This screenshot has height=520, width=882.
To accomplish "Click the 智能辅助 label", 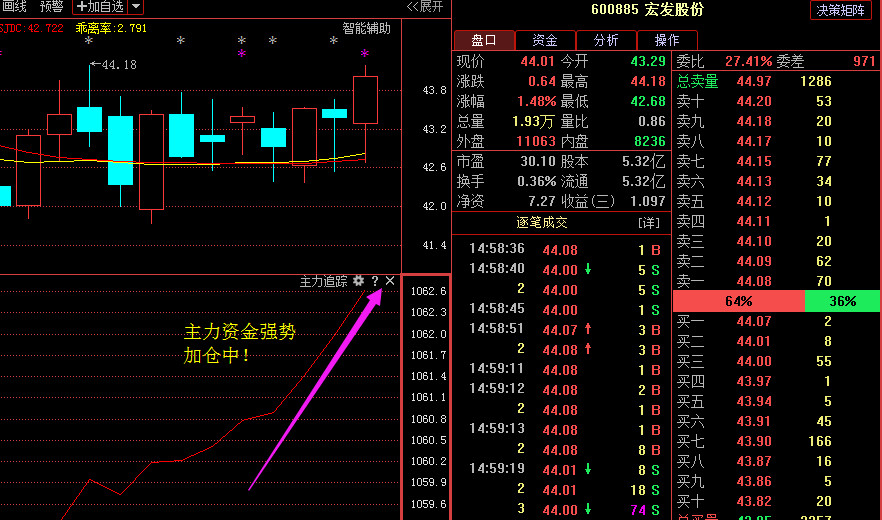I will 367,28.
